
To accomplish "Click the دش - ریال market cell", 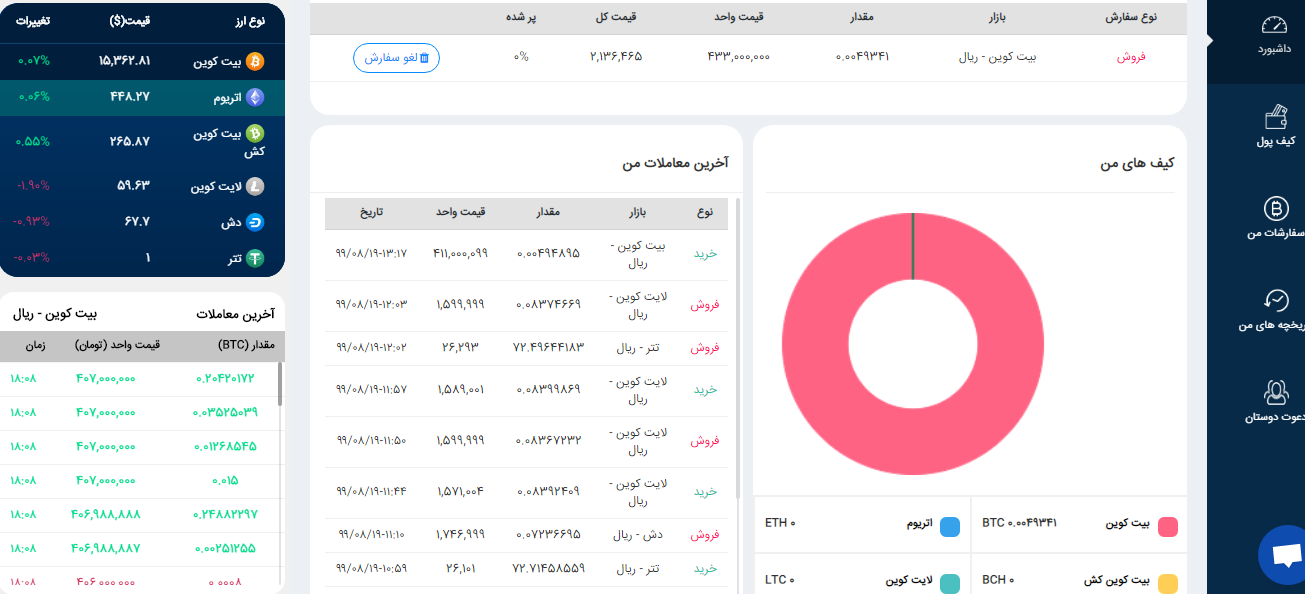I will click(x=638, y=534).
